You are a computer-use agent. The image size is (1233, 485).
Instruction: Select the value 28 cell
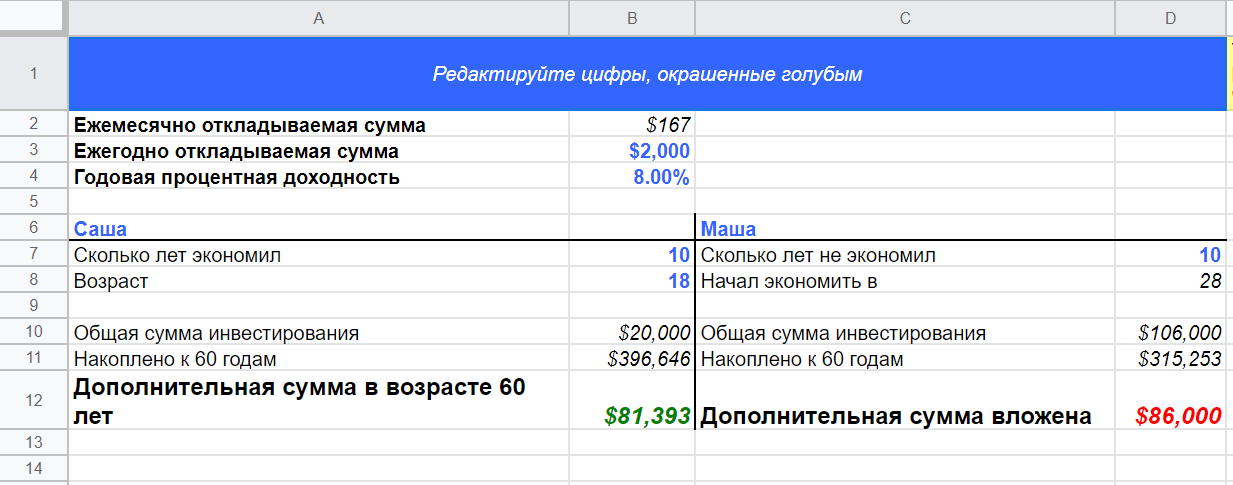pyautogui.click(x=1170, y=281)
